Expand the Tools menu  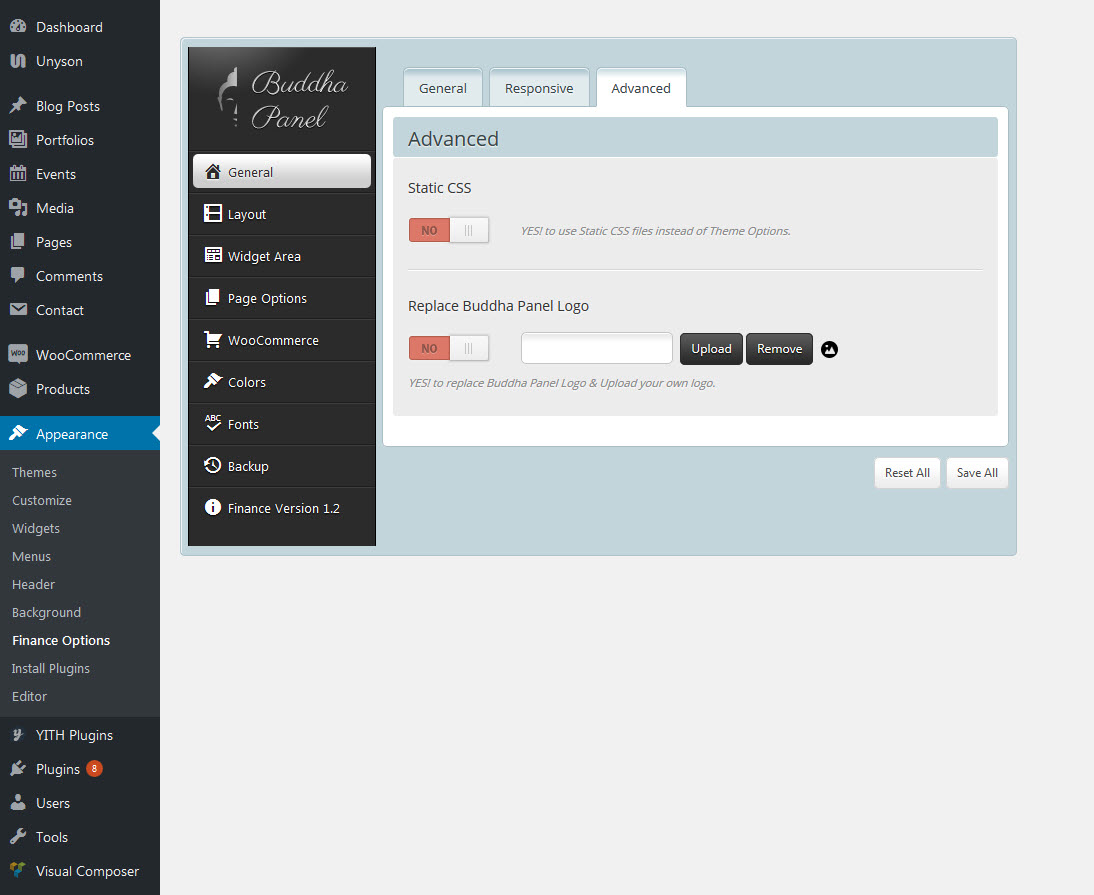tap(53, 836)
